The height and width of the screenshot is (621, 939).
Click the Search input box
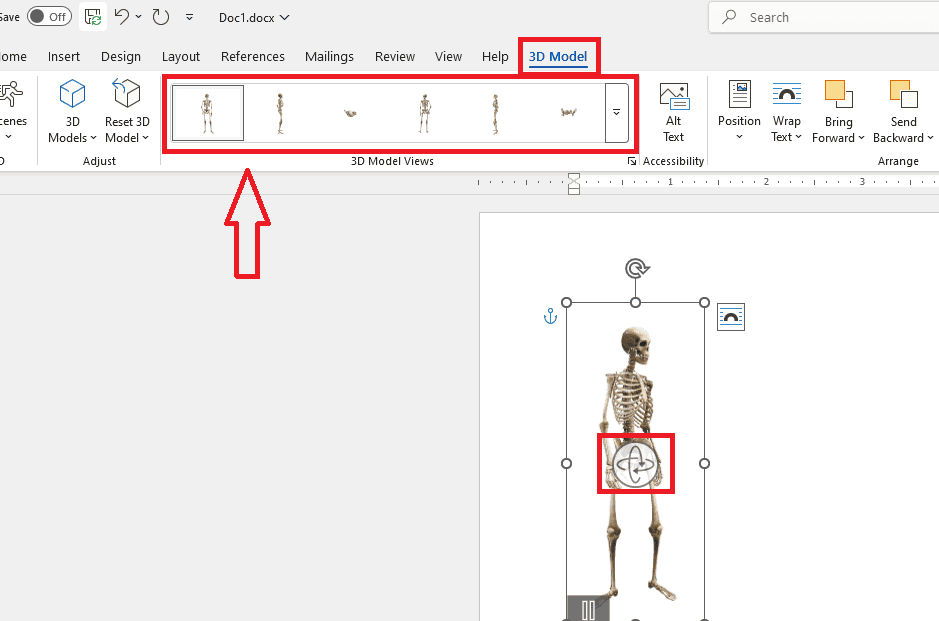[x=823, y=17]
